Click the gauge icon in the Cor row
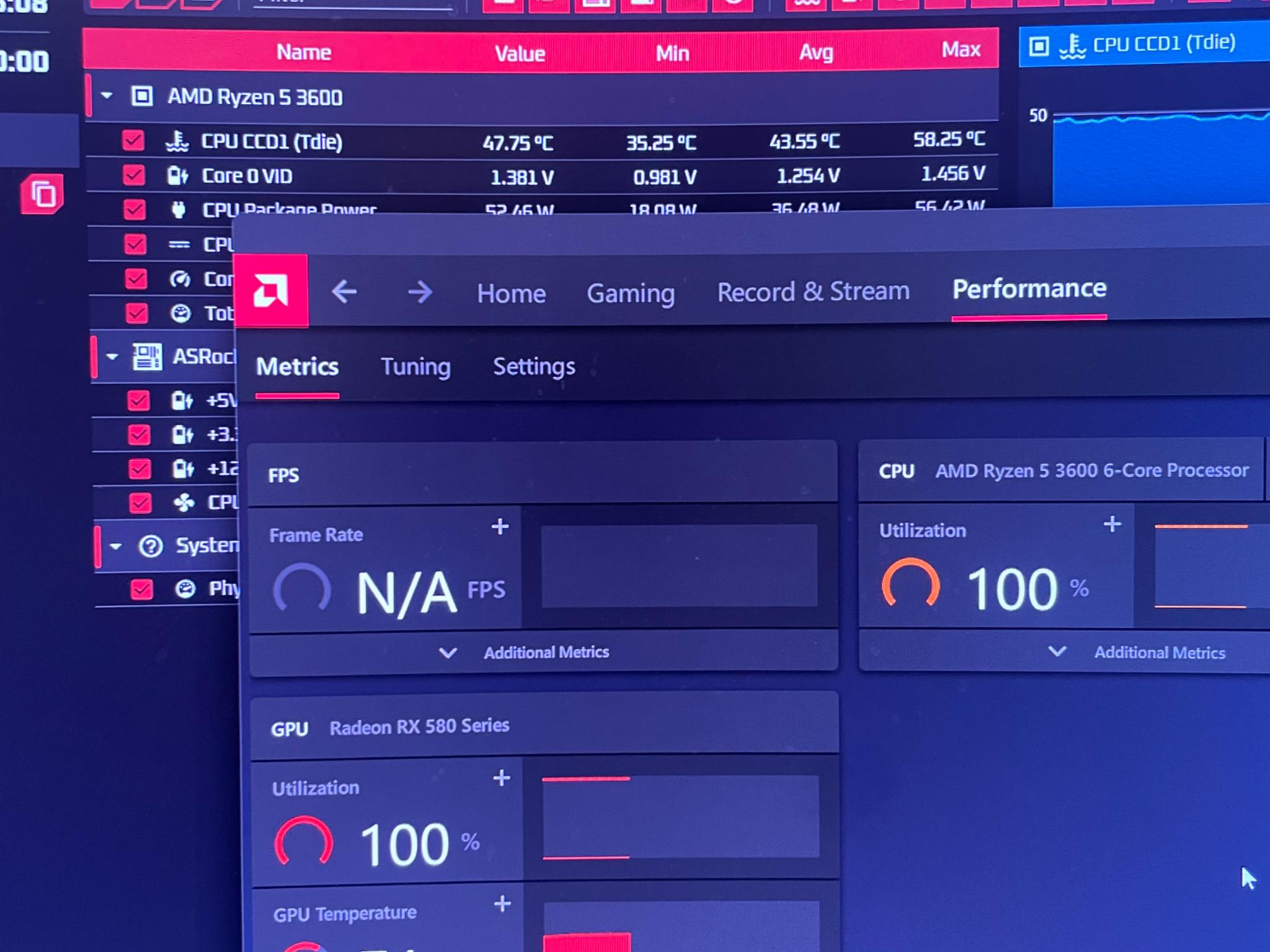 (x=180, y=279)
